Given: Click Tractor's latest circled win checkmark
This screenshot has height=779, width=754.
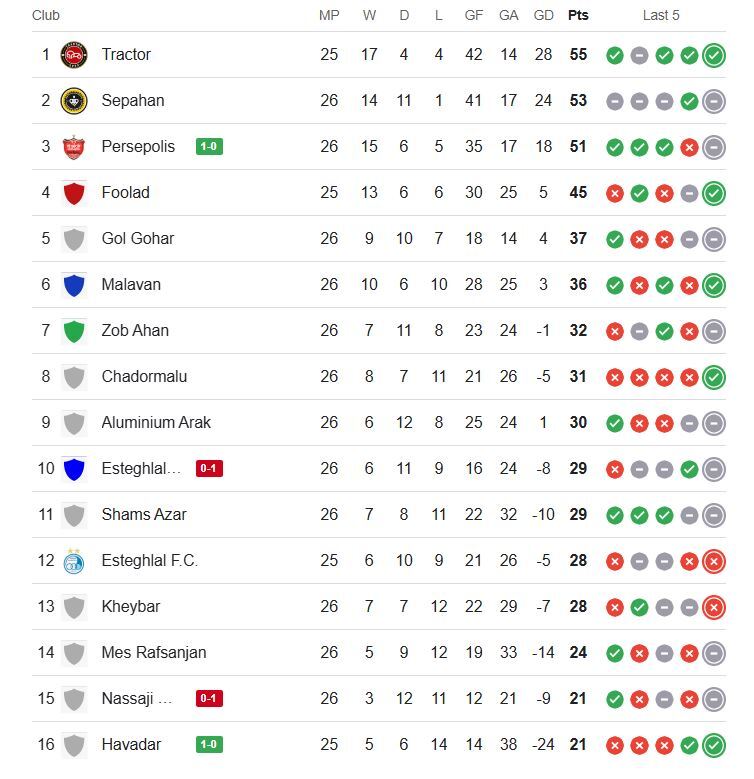Looking at the screenshot, I should coord(713,55).
